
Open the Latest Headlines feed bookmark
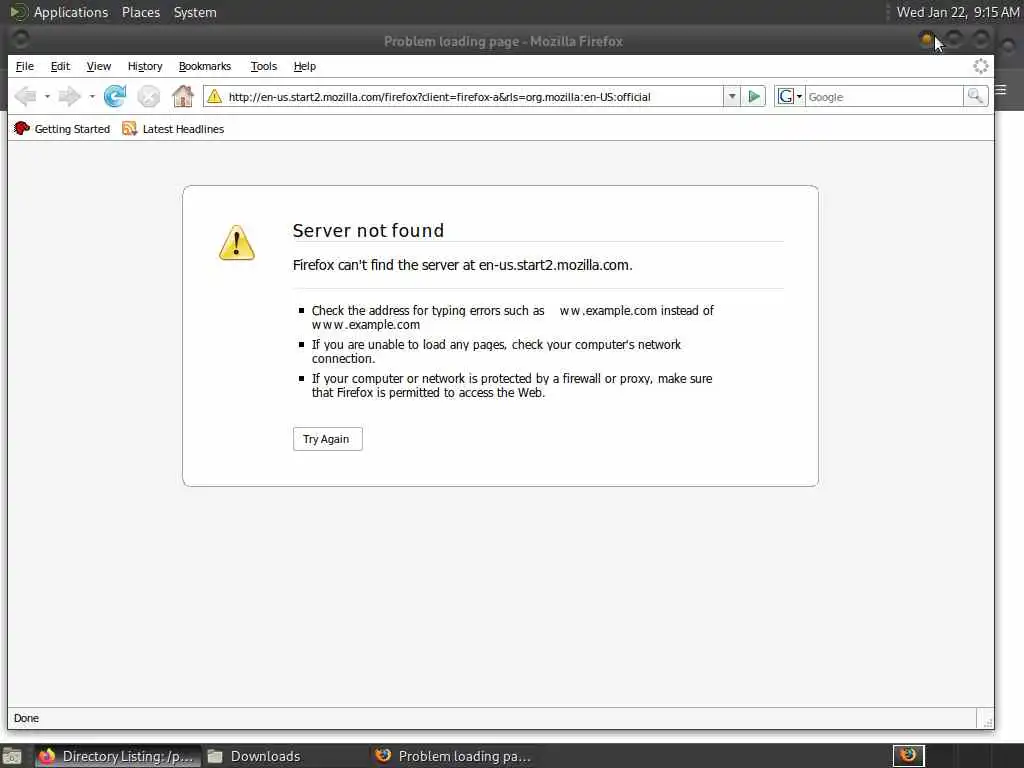tap(173, 129)
